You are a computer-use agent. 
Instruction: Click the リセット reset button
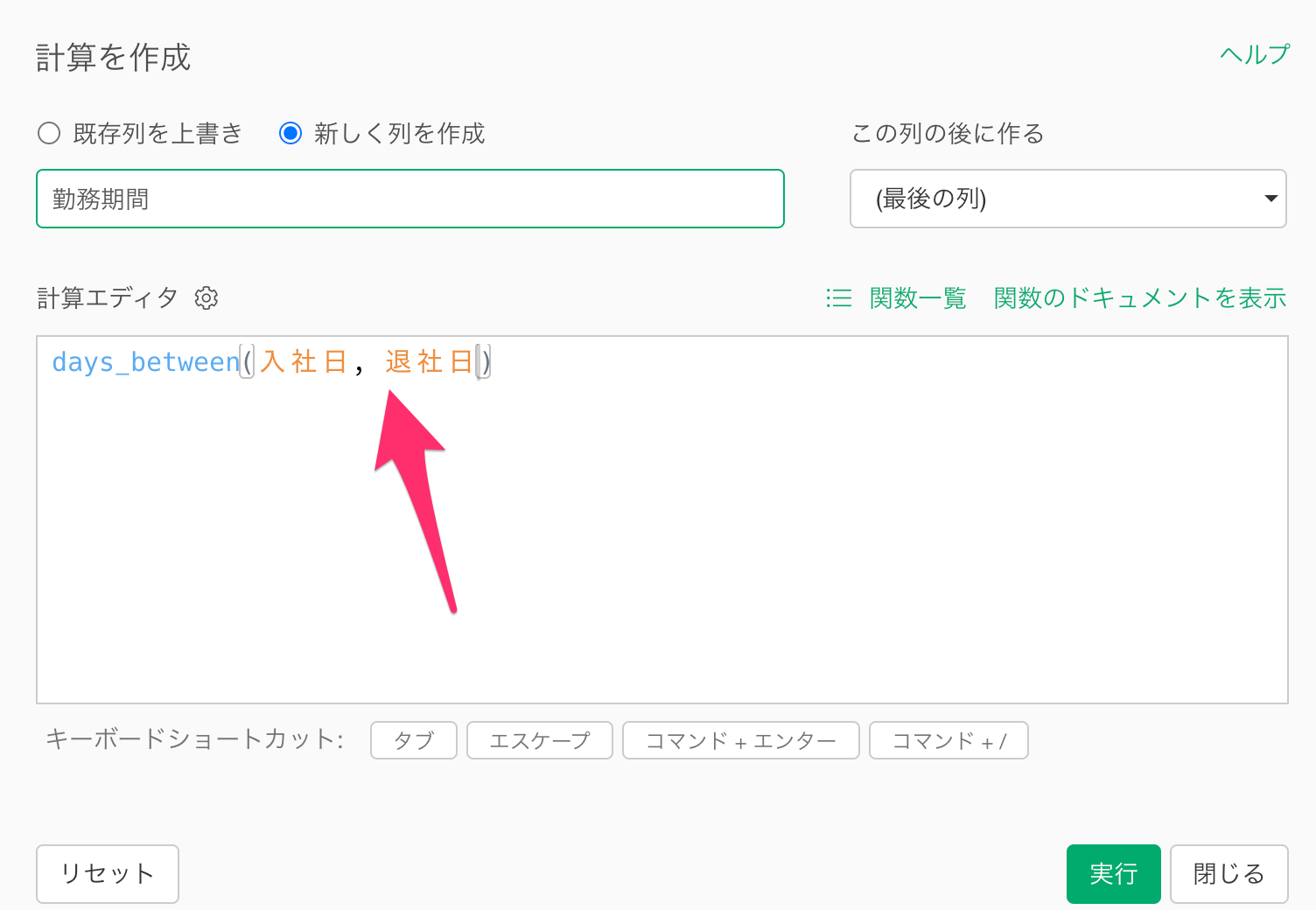[108, 873]
